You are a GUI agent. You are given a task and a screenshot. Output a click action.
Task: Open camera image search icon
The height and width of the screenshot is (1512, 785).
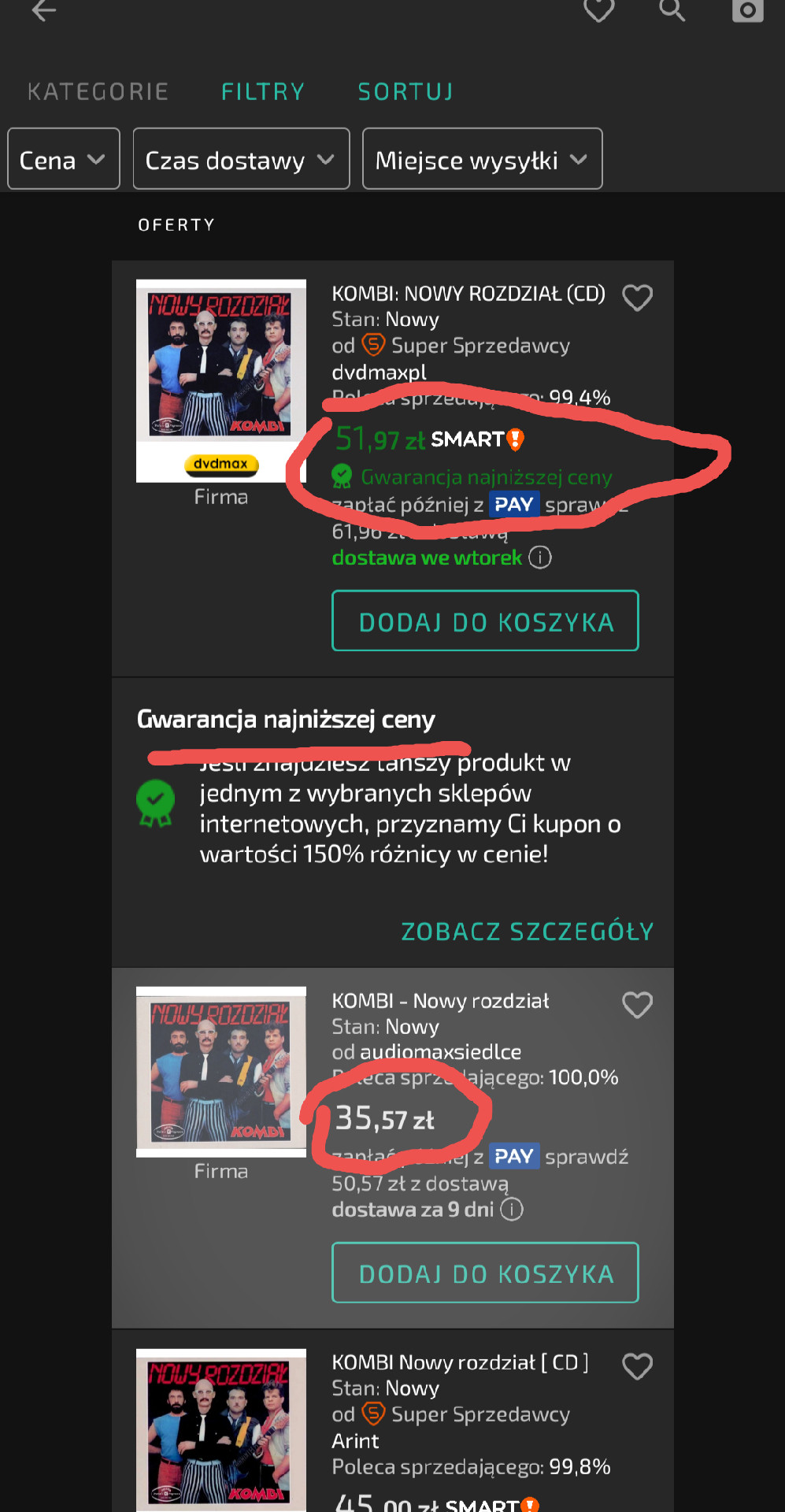click(747, 10)
